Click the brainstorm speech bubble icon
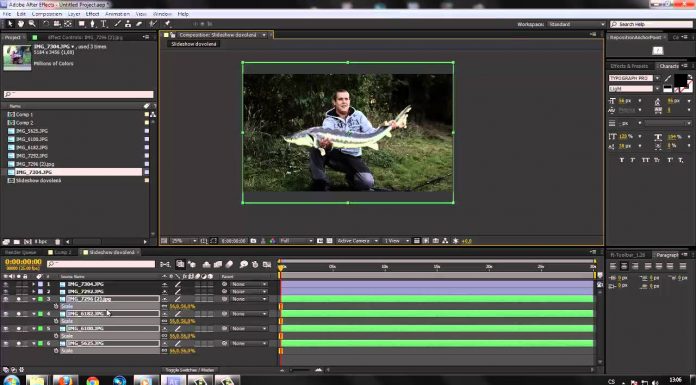This screenshot has width=696, height=385. click(244, 264)
